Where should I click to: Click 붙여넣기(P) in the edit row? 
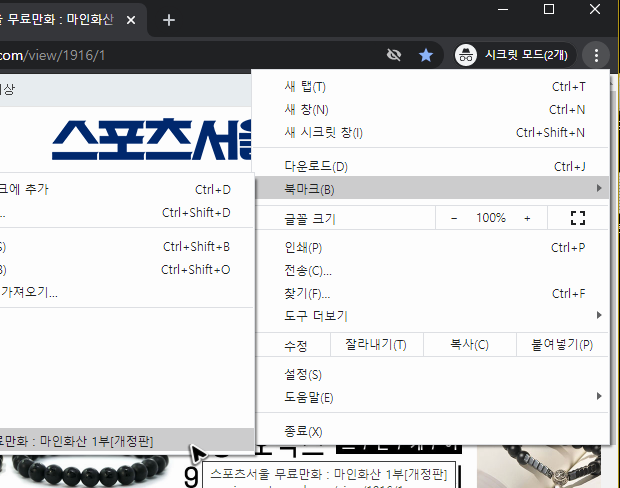[x=562, y=345]
